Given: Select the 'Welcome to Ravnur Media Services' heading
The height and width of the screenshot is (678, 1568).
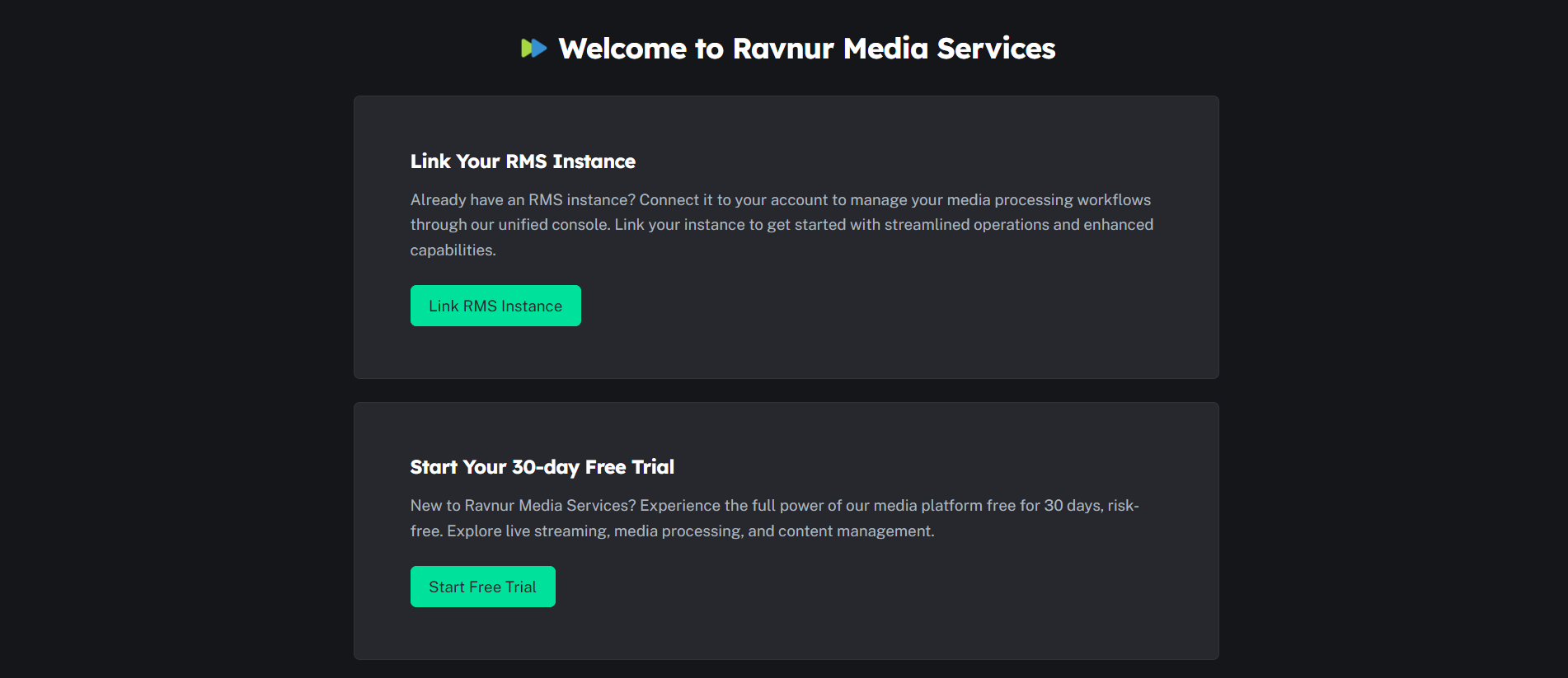Looking at the screenshot, I should [807, 49].
